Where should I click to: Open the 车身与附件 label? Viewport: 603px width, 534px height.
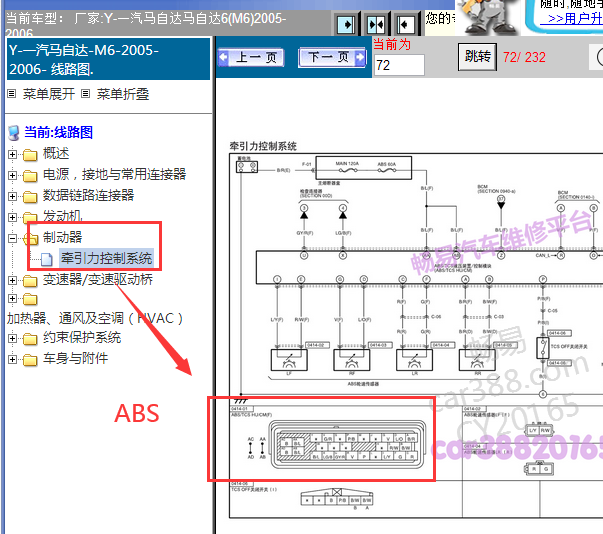(x=75, y=358)
